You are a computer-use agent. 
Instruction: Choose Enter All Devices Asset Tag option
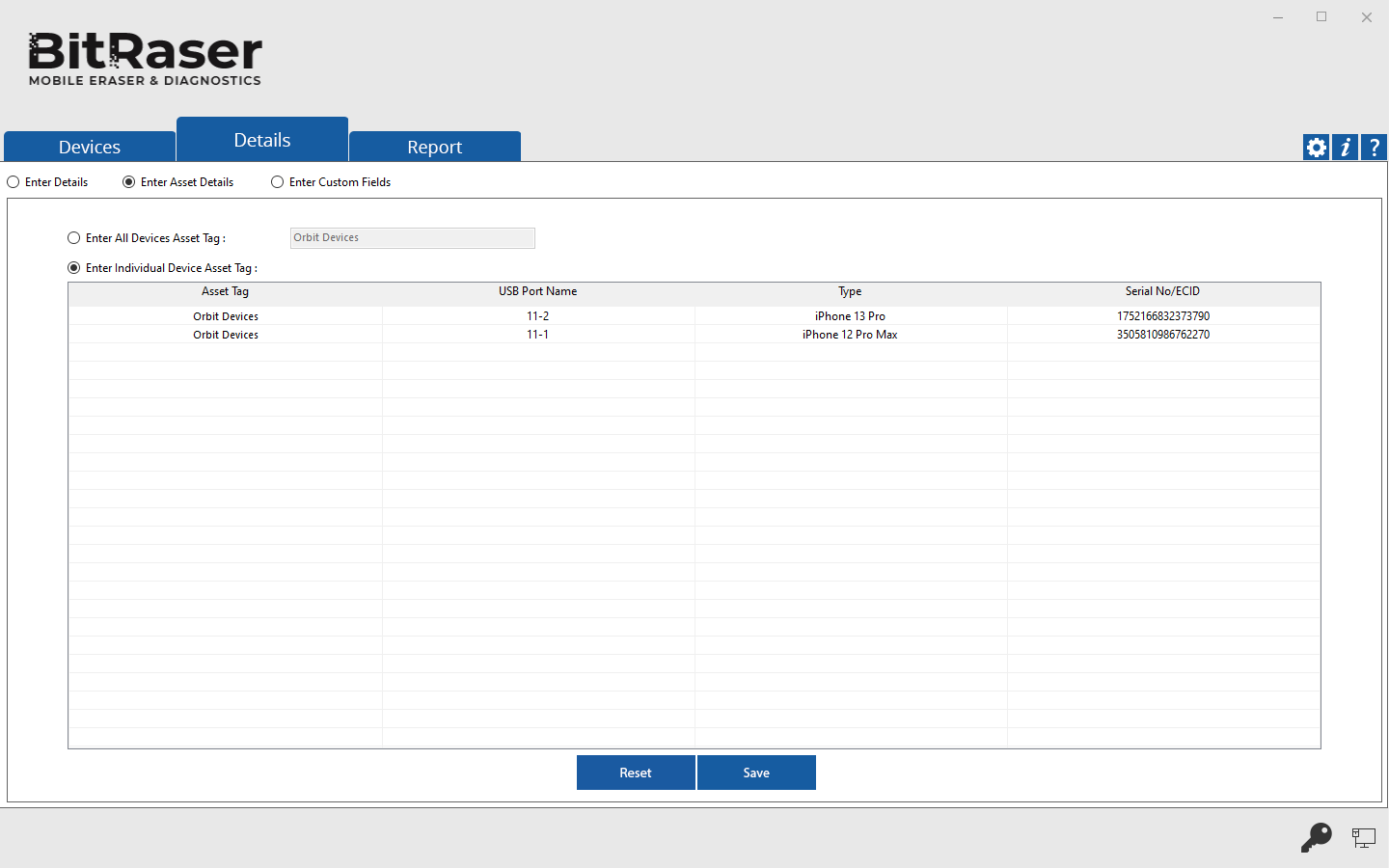pyautogui.click(x=147, y=238)
